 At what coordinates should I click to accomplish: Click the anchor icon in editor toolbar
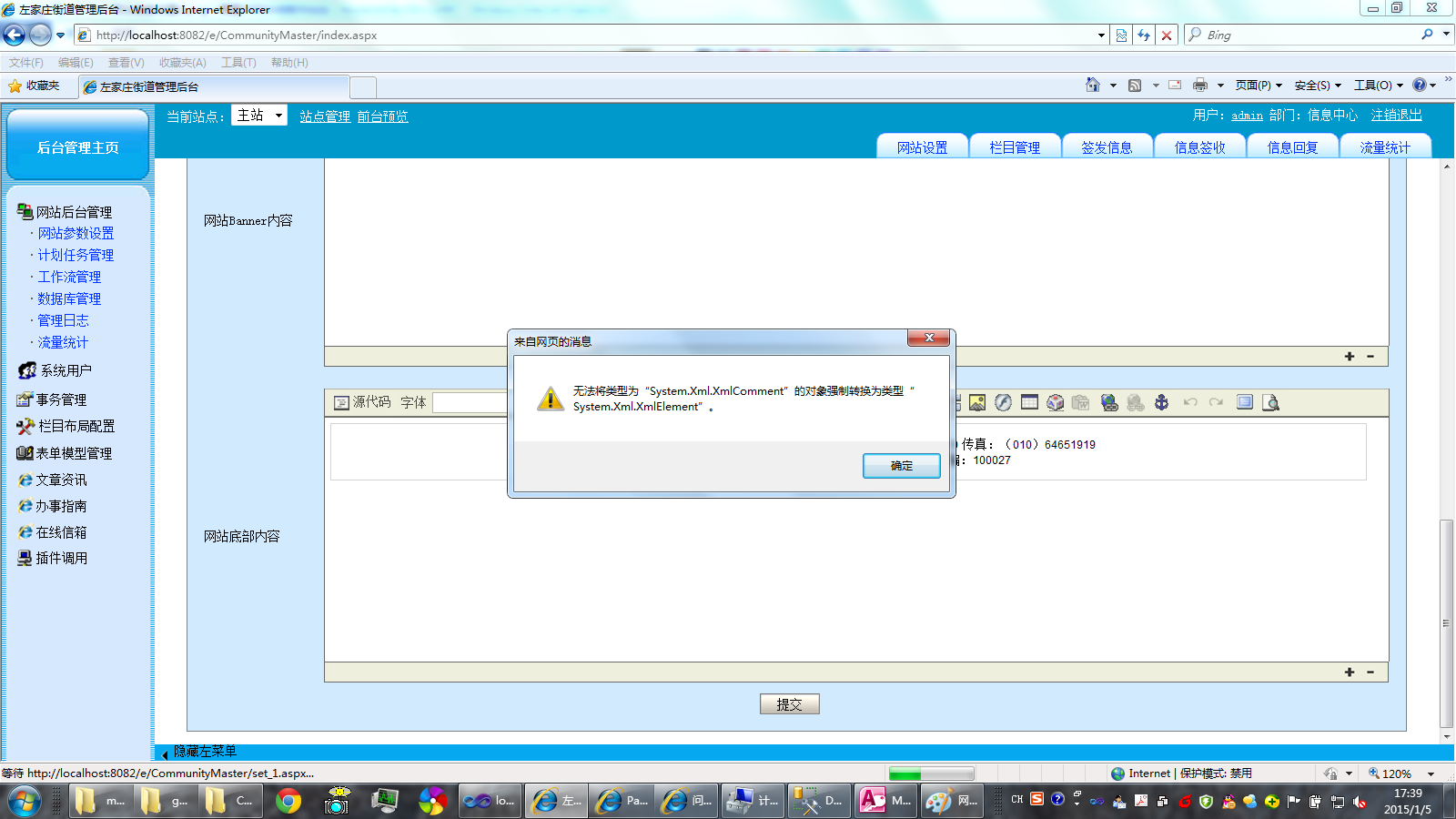click(x=1161, y=402)
